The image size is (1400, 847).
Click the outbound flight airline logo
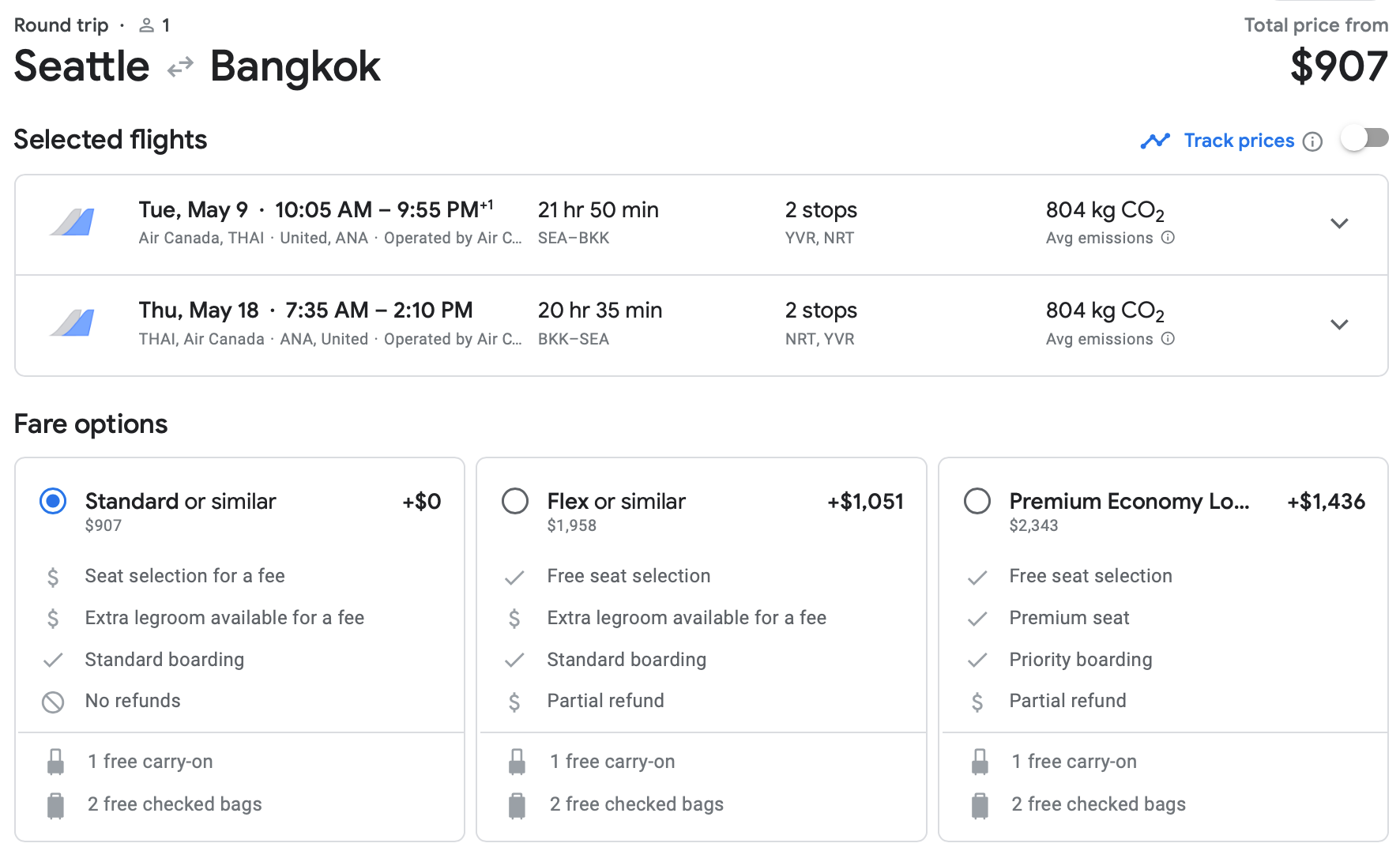(x=73, y=223)
